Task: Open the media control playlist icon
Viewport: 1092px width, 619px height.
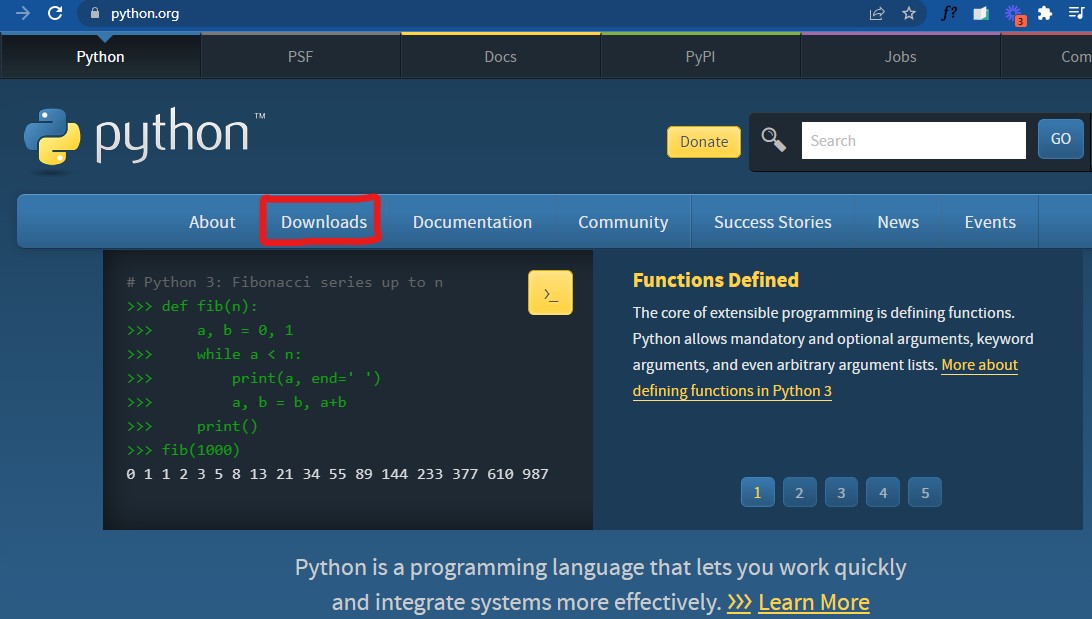Action: pos(1077,14)
